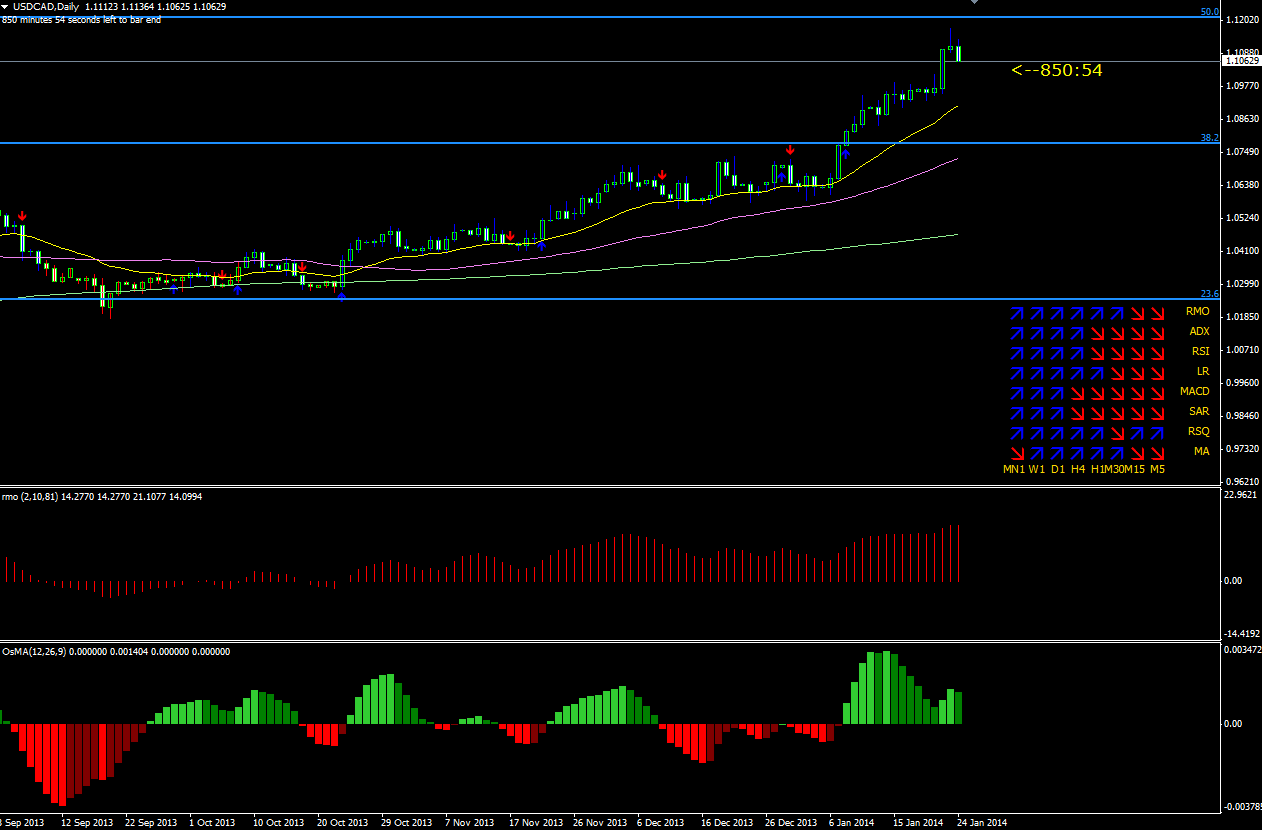Open the chart menu triangle beside USDCAD,Daily
Viewport: 1262px width, 830px height.
[5, 6]
